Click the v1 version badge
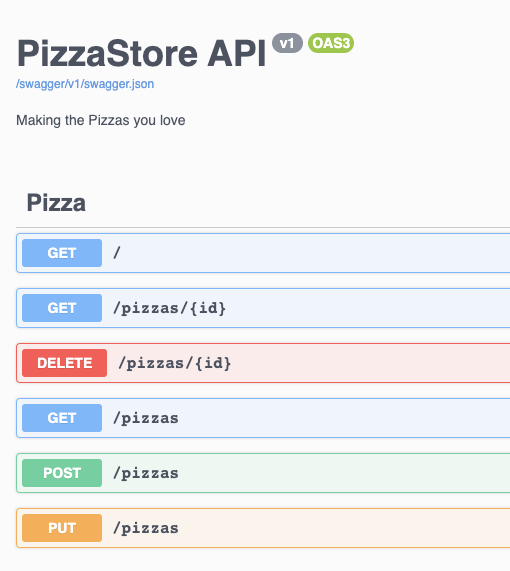This screenshot has width=510, height=571. (x=287, y=43)
